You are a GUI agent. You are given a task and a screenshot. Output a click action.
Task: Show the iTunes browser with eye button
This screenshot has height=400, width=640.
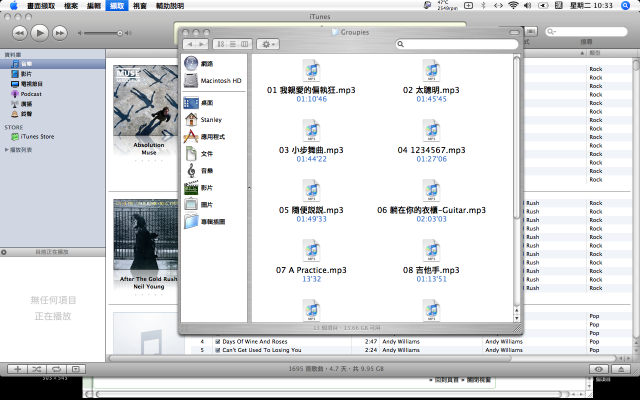599,369
